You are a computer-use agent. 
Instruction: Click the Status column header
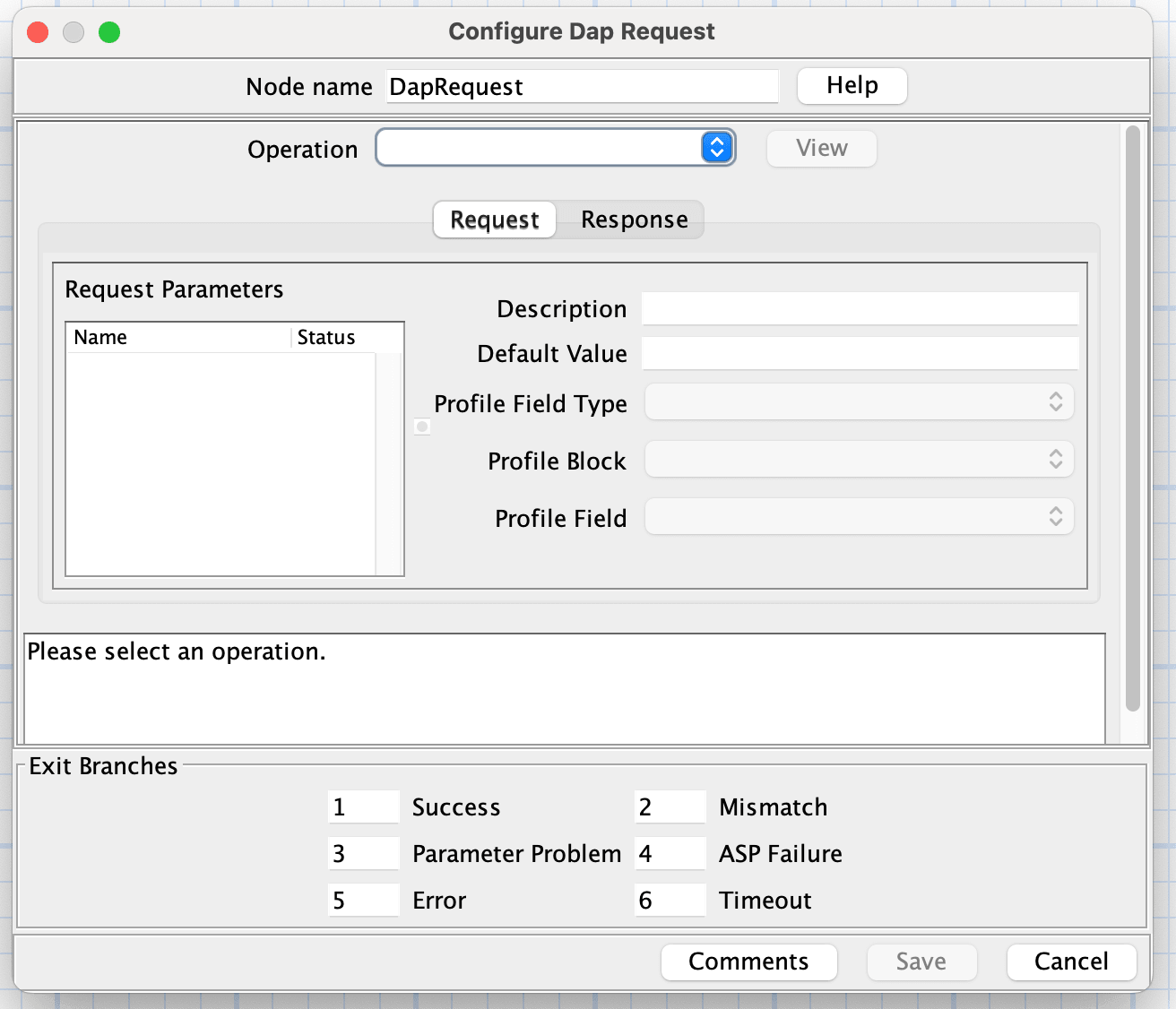[x=325, y=337]
